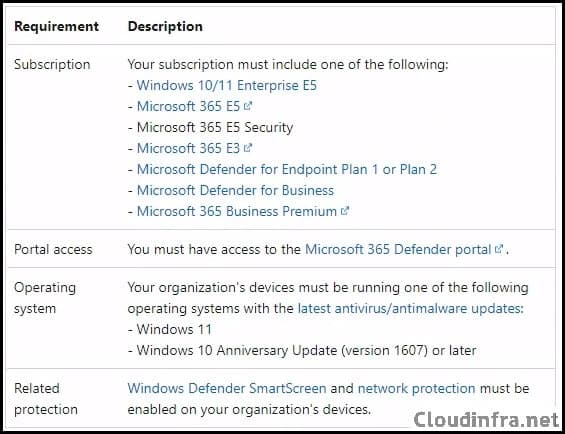
Task: Click external-link icon beside Microsoft 365 E3
Action: [248, 148]
